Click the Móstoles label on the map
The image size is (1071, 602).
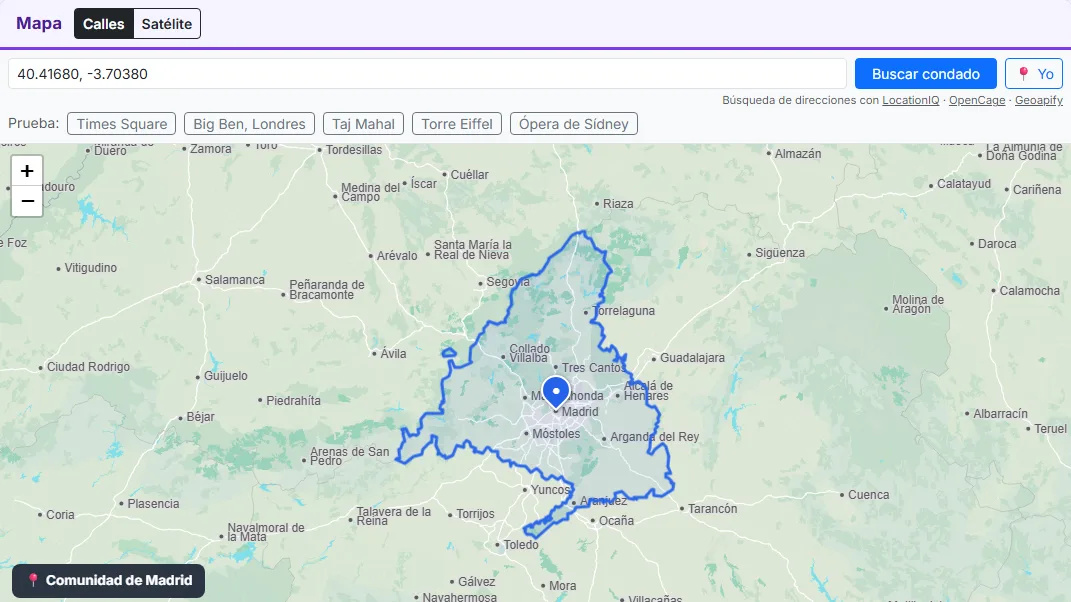click(556, 433)
